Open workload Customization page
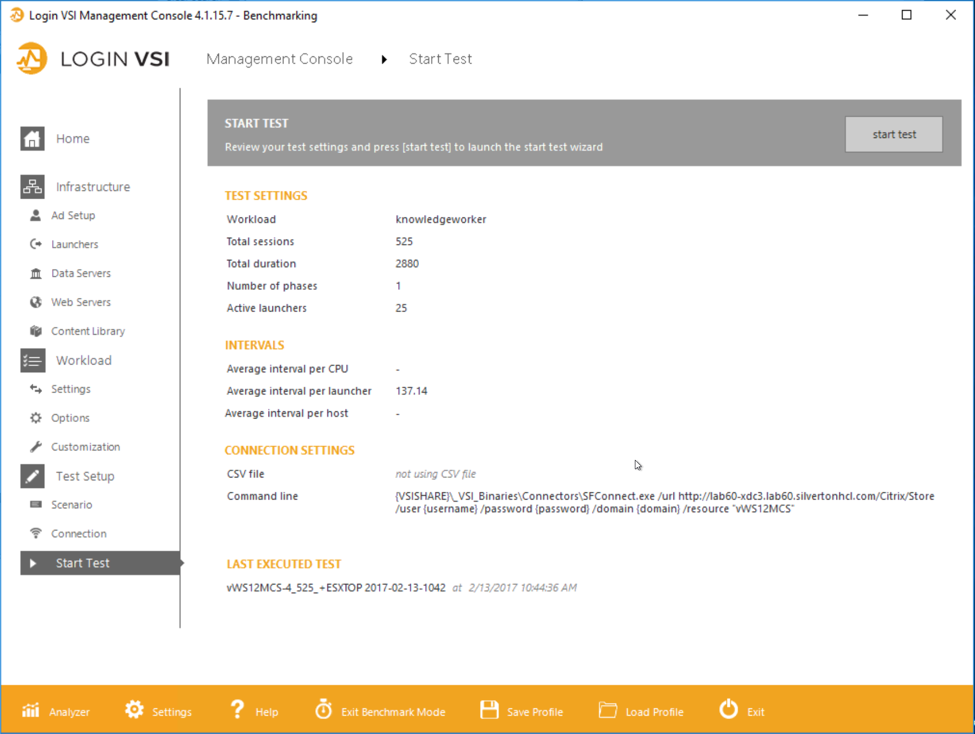 click(x=85, y=448)
